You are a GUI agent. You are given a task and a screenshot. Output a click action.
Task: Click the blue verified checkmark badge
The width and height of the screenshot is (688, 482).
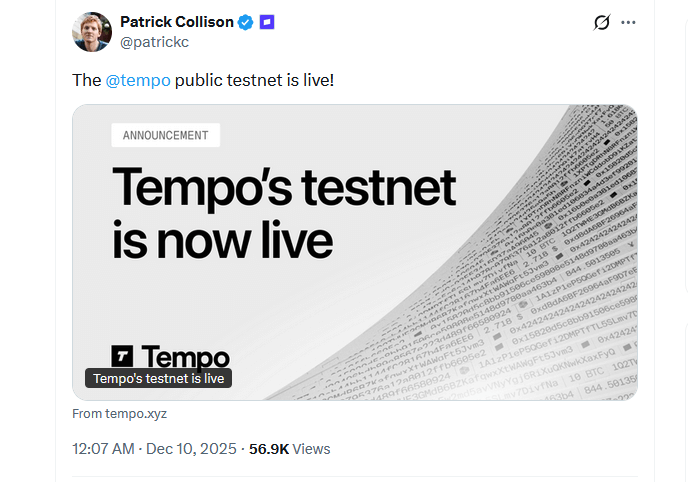pyautogui.click(x=246, y=22)
